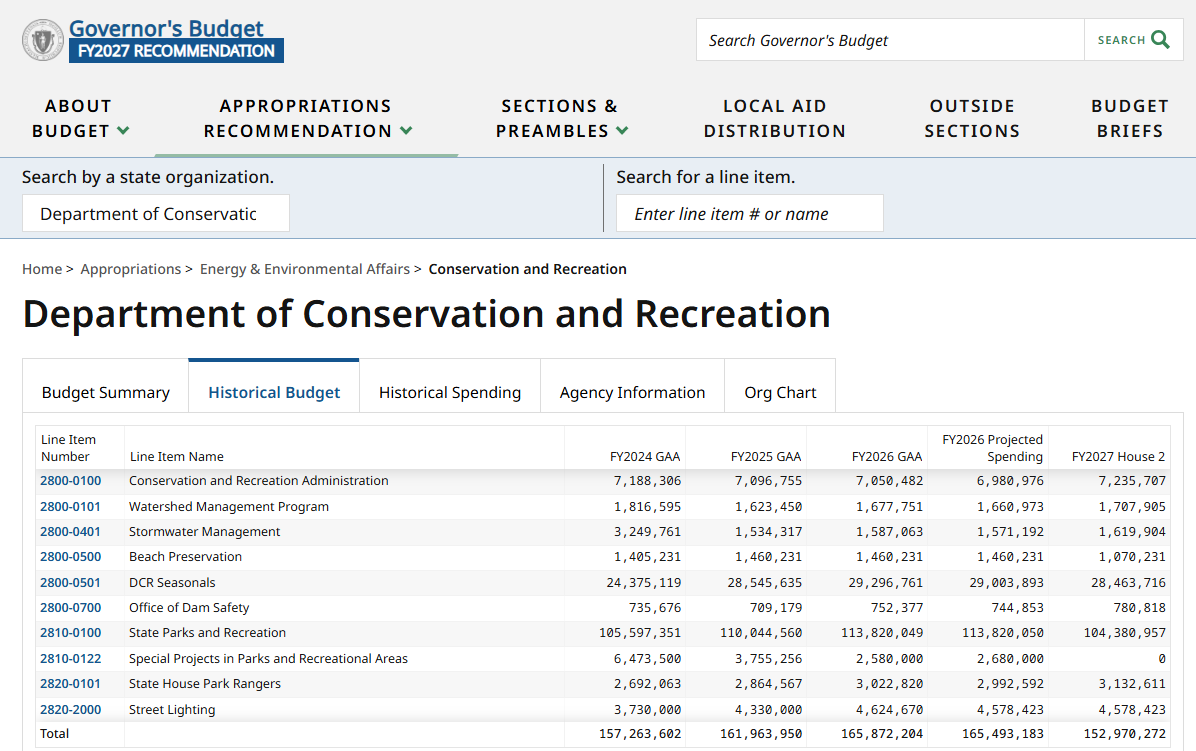The width and height of the screenshot is (1196, 751).
Task: Navigate to Budget Briefs
Action: 1130,118
